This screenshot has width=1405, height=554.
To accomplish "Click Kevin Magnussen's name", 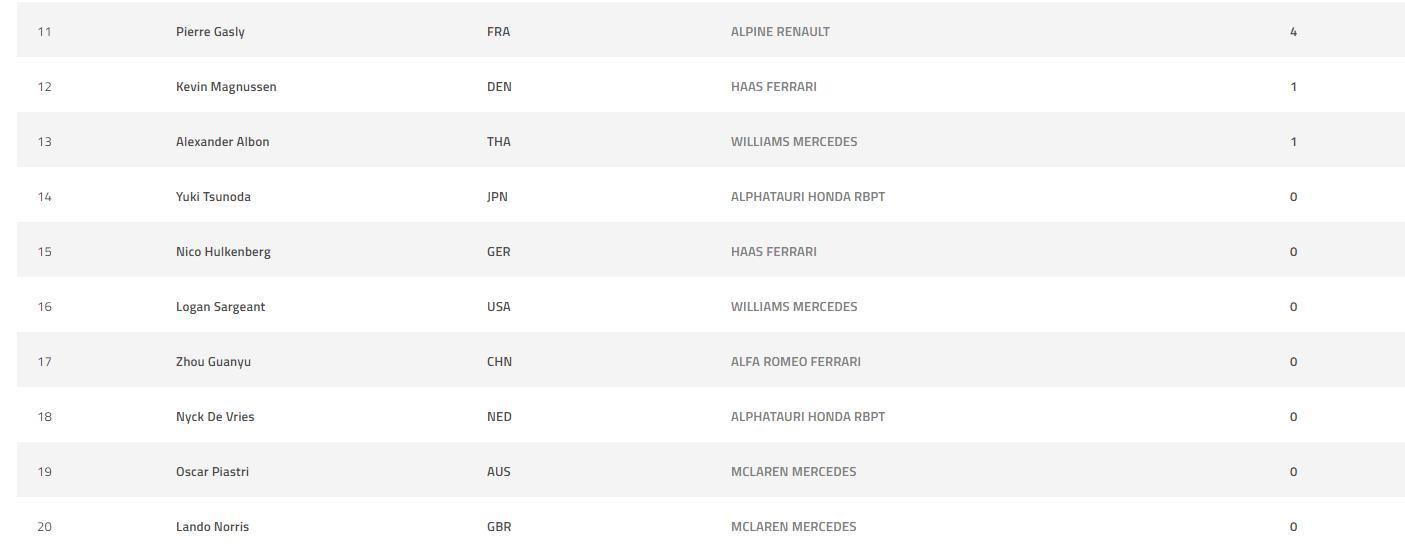I will 226,87.
